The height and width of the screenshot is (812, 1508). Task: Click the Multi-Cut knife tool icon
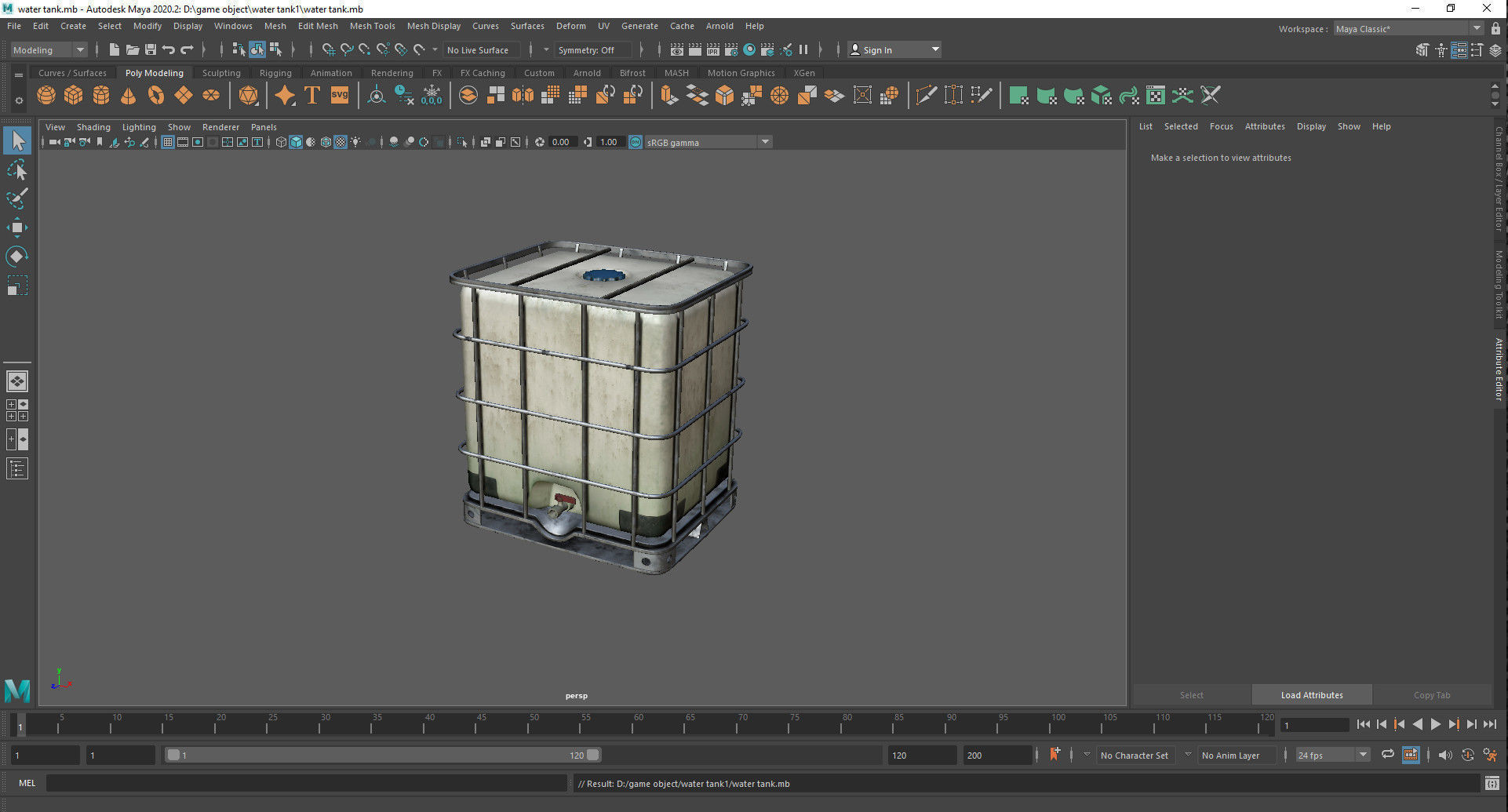pos(926,96)
